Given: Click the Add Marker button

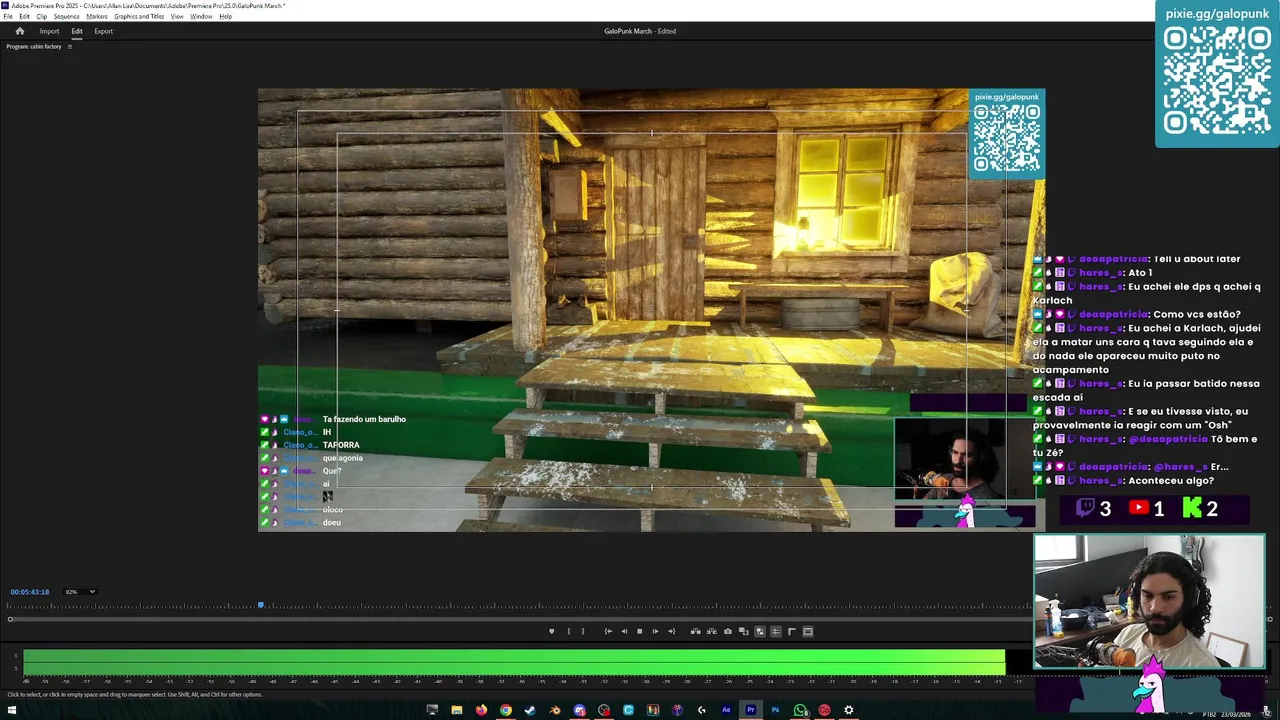Looking at the screenshot, I should [551, 631].
